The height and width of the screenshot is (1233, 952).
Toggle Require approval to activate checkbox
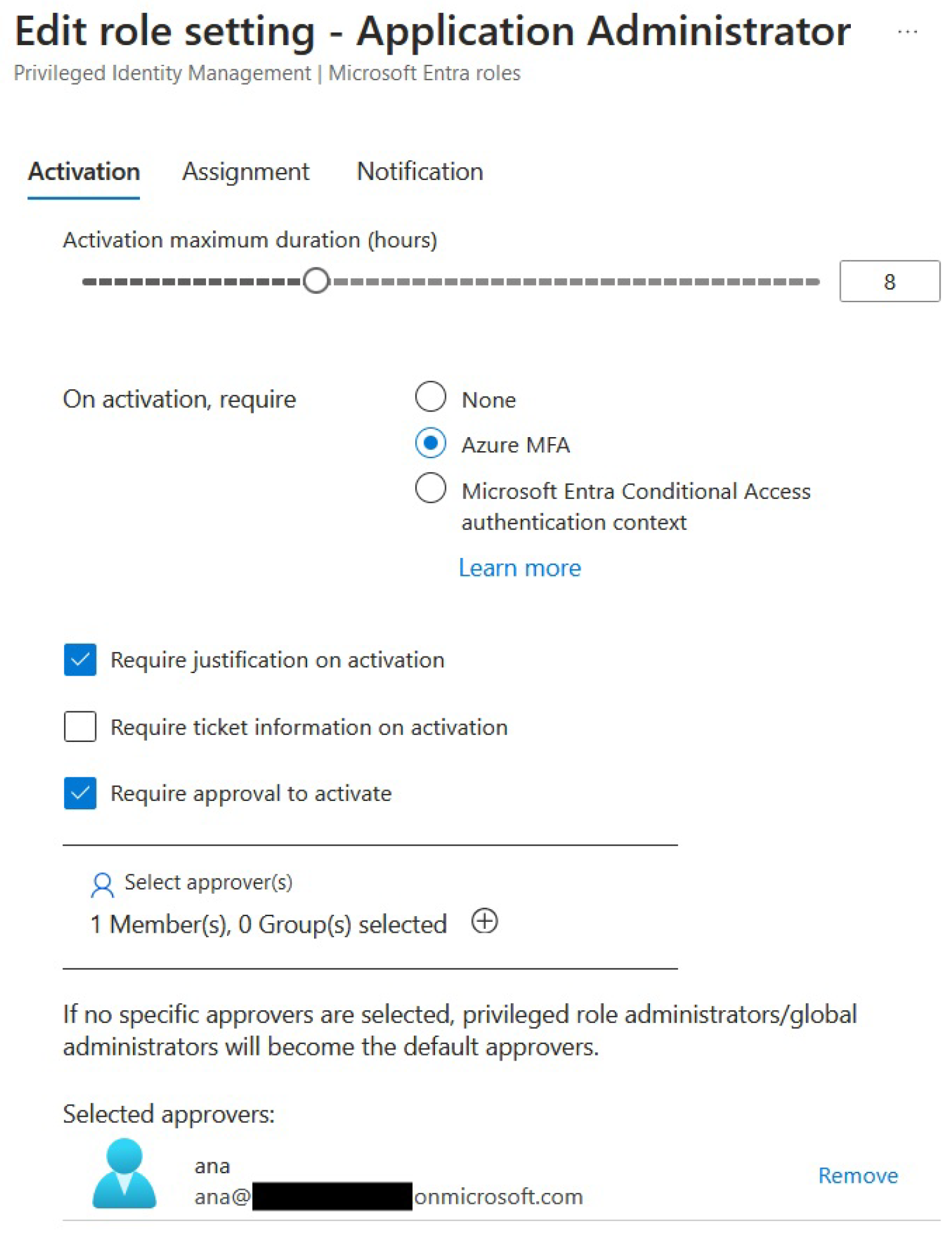(x=80, y=793)
